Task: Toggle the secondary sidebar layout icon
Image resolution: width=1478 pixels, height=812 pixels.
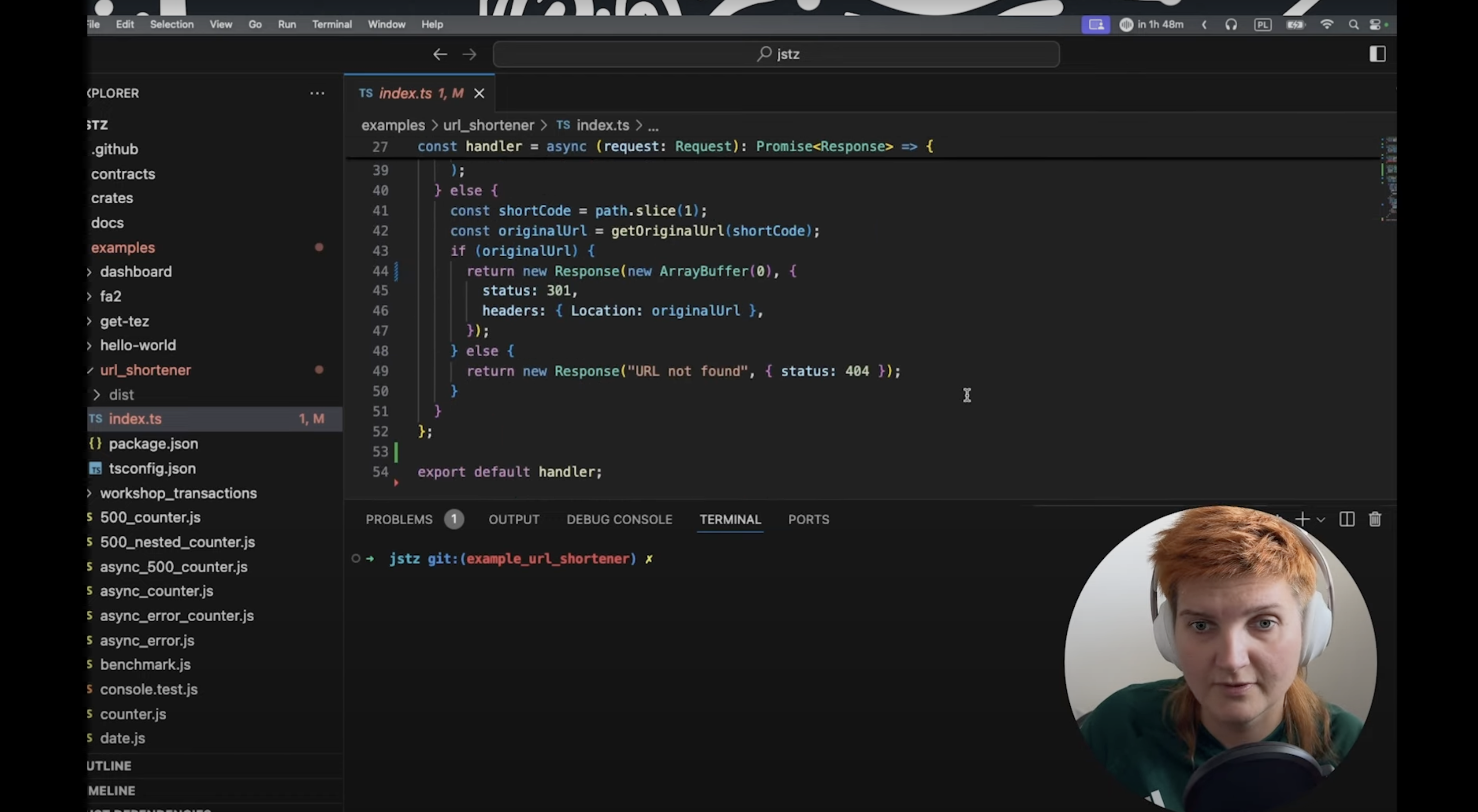Action: [x=1377, y=54]
